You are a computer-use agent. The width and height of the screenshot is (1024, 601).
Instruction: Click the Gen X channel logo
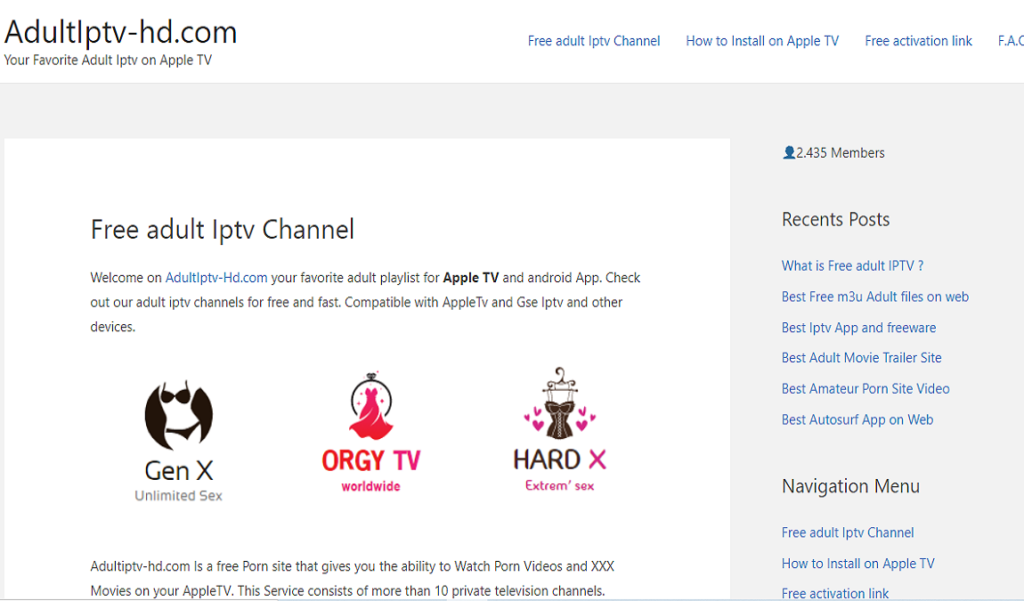point(178,441)
